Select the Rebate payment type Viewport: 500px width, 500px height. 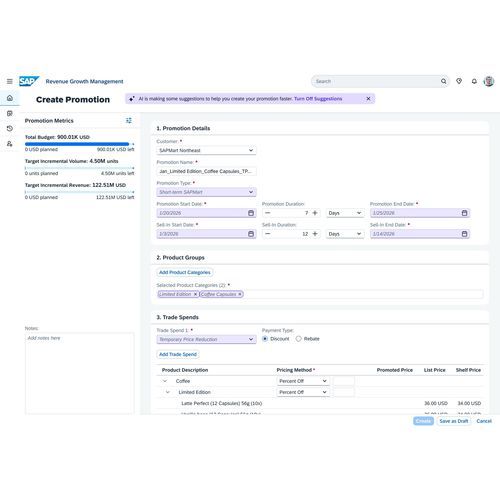(x=299, y=339)
